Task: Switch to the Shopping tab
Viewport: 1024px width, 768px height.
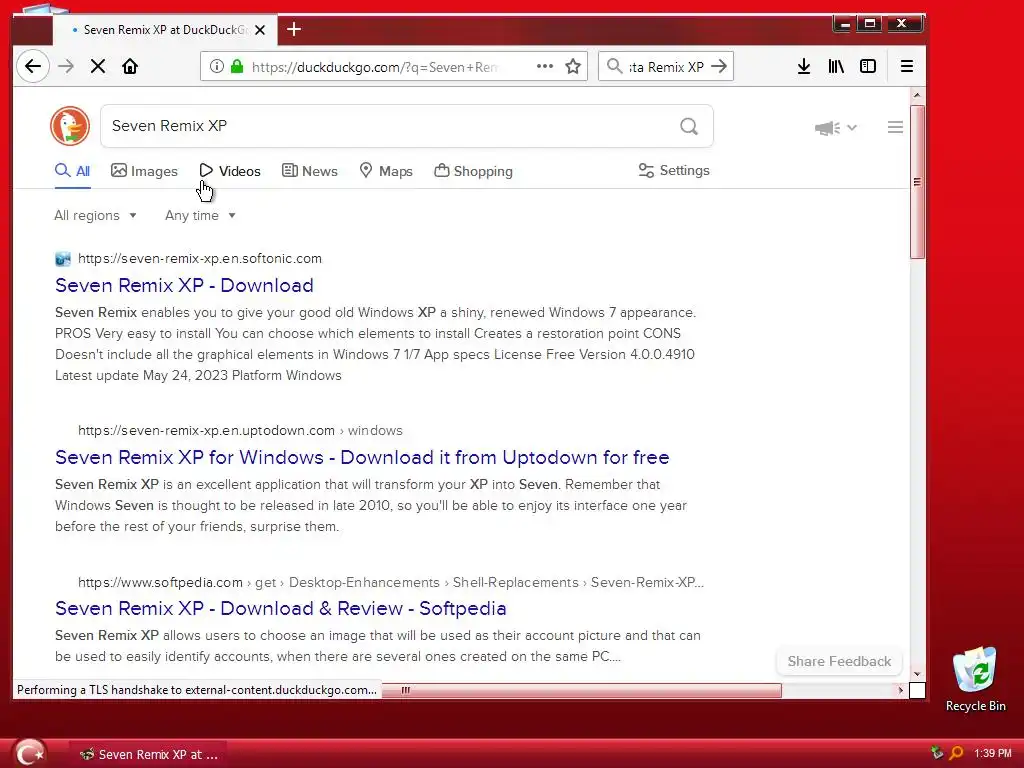Action: point(473,171)
